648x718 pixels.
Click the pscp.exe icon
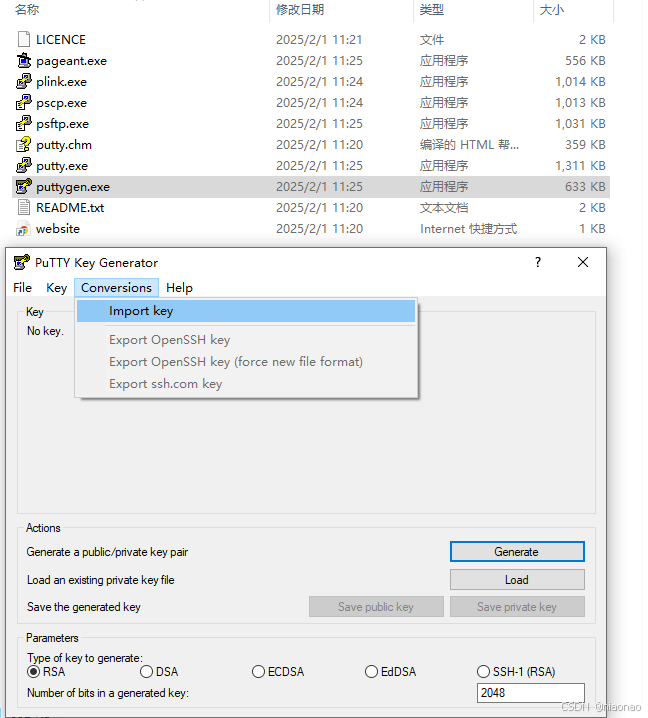[x=24, y=103]
